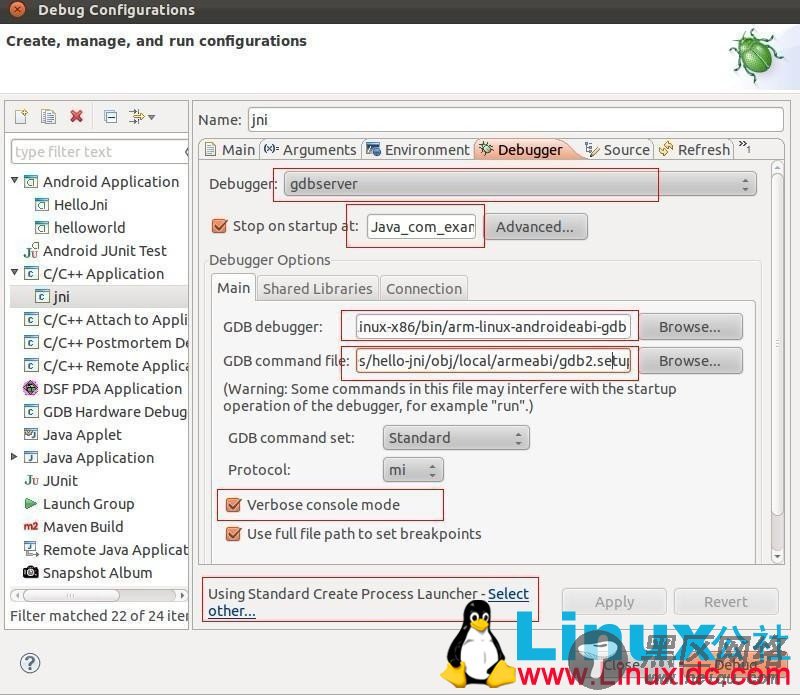800x695 pixels.
Task: Toggle Verbose console mode checkbox
Action: click(234, 505)
